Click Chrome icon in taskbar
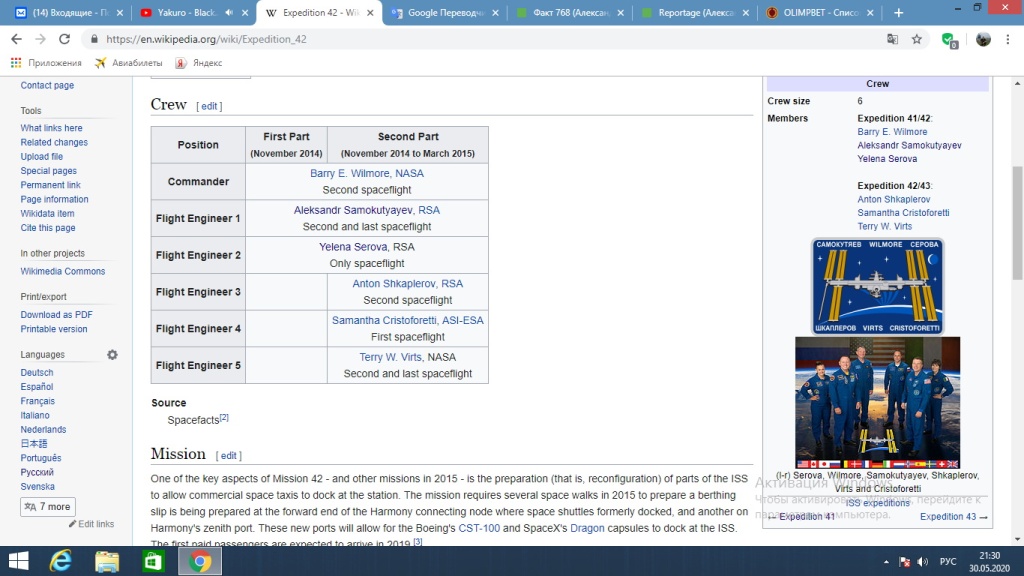Viewport: 1024px width, 576px height. [200, 561]
